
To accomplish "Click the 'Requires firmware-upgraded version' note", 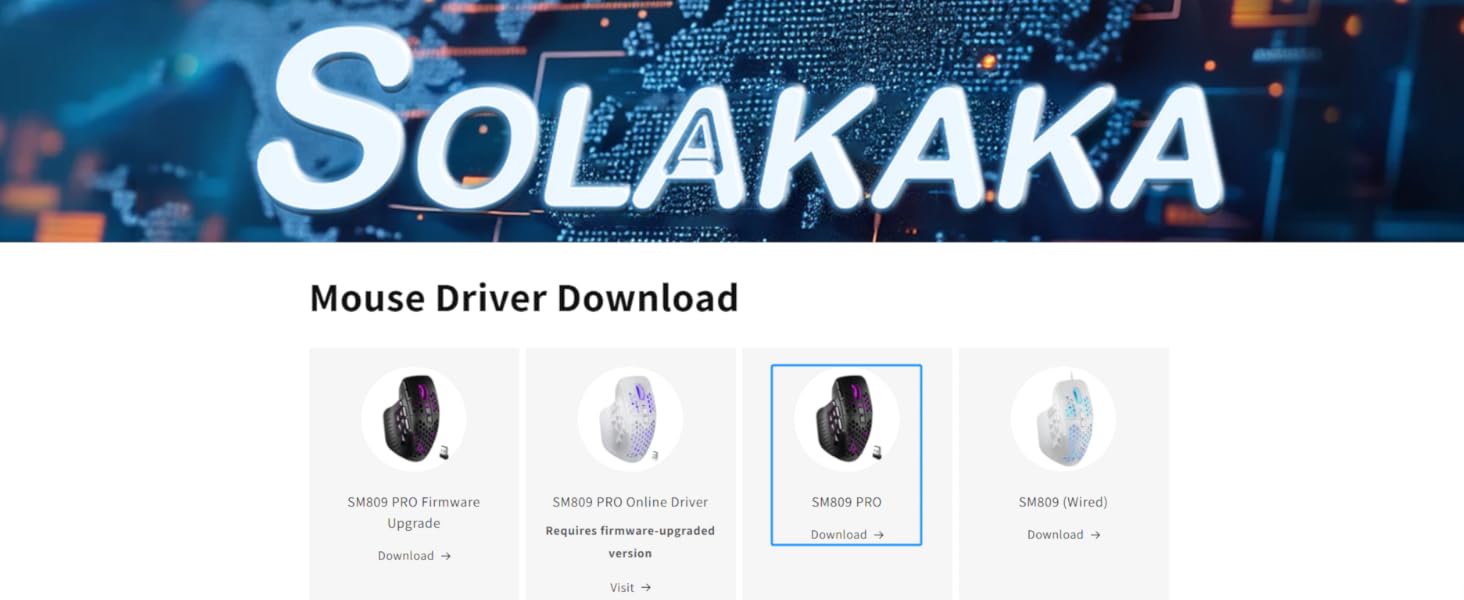I will click(x=630, y=542).
